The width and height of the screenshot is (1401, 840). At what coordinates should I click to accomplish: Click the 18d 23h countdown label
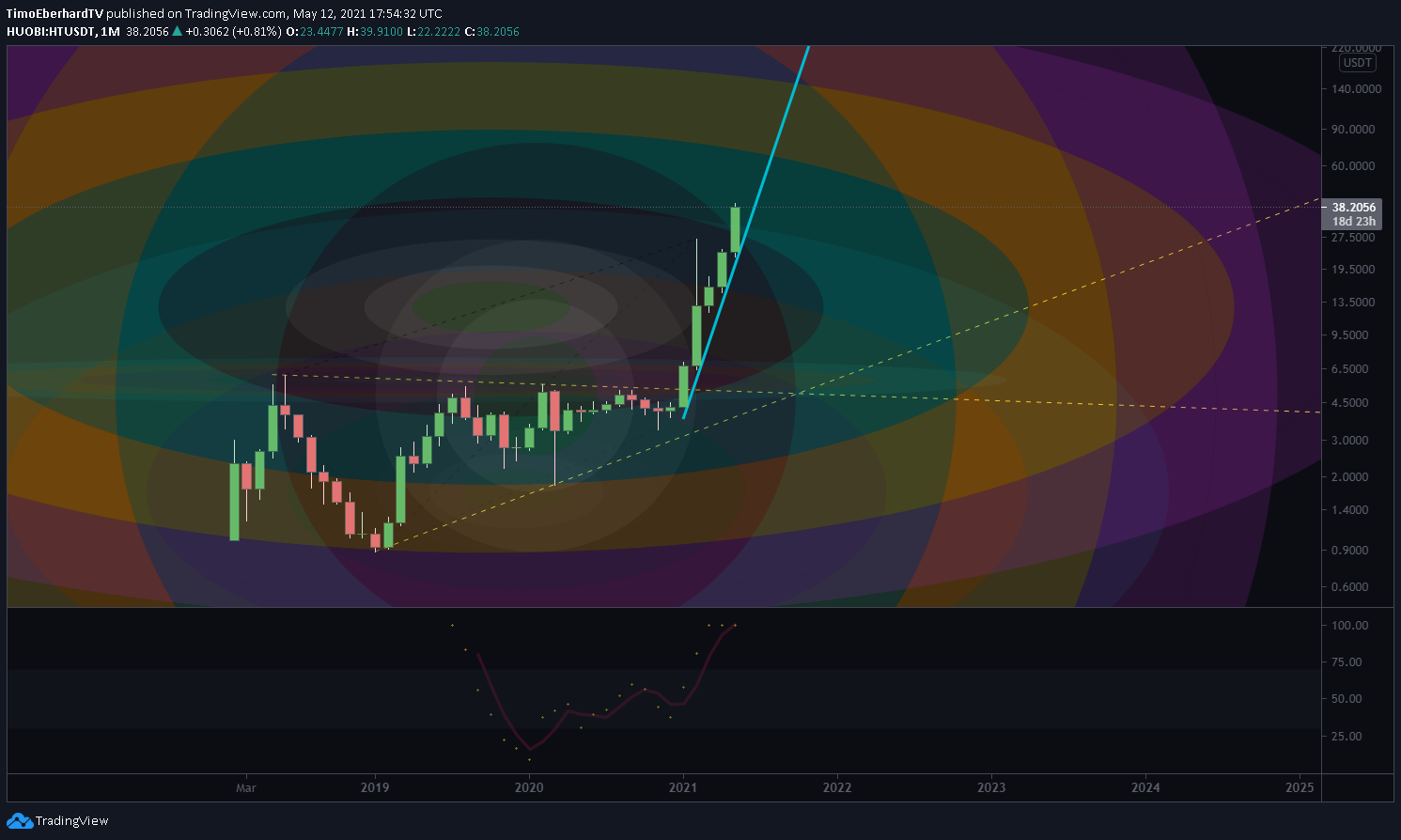click(1354, 222)
